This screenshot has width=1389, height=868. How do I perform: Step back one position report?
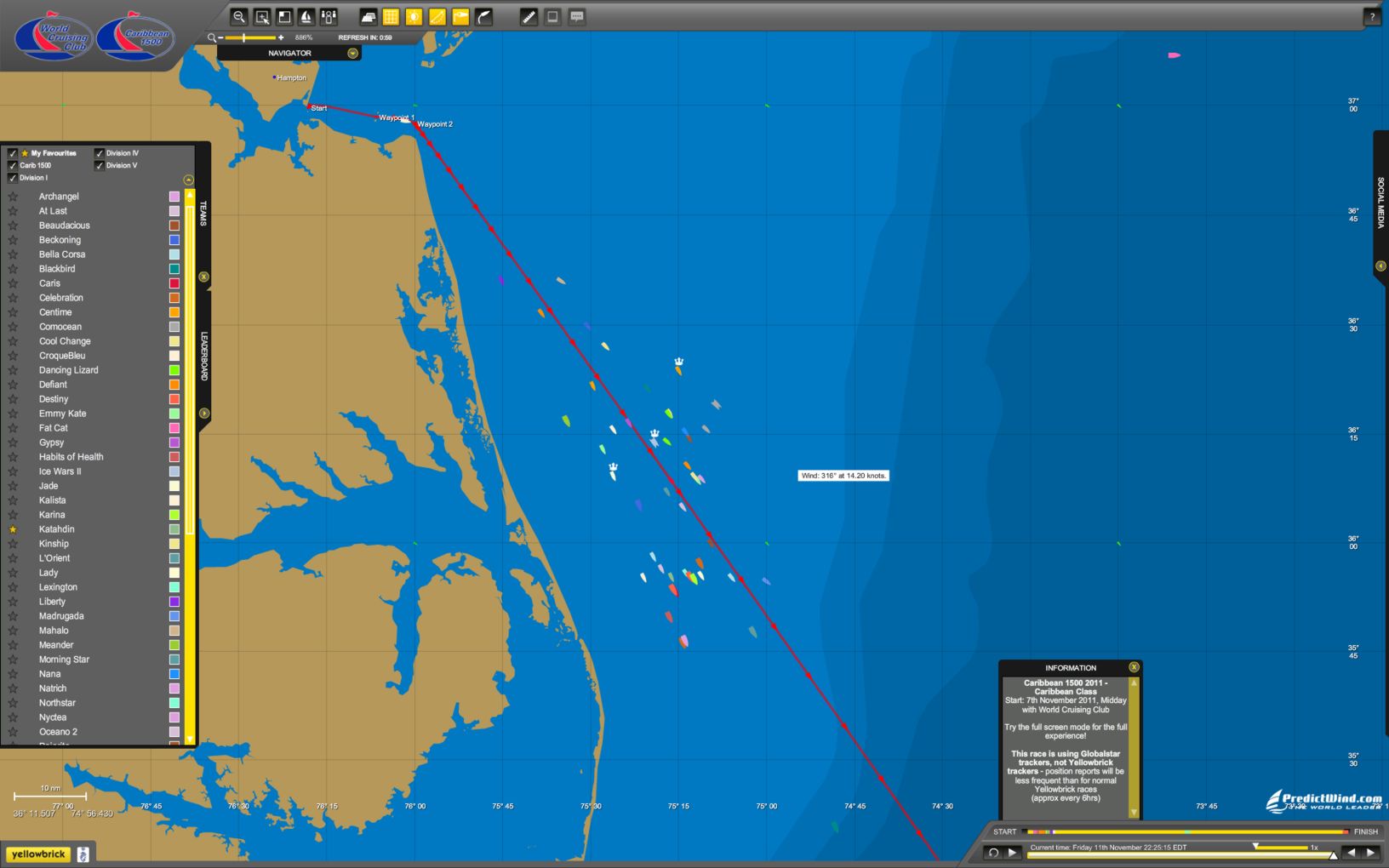[x=1350, y=852]
